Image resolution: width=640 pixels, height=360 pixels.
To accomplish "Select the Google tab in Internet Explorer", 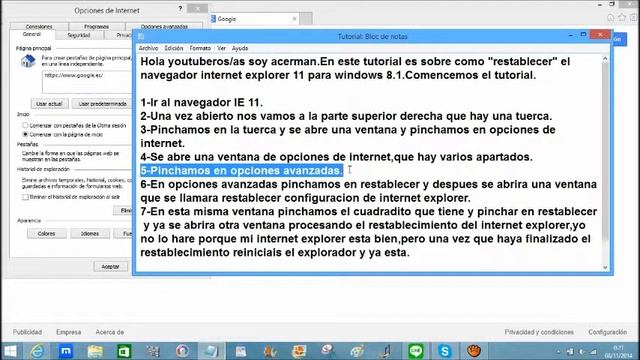I will [x=253, y=19].
